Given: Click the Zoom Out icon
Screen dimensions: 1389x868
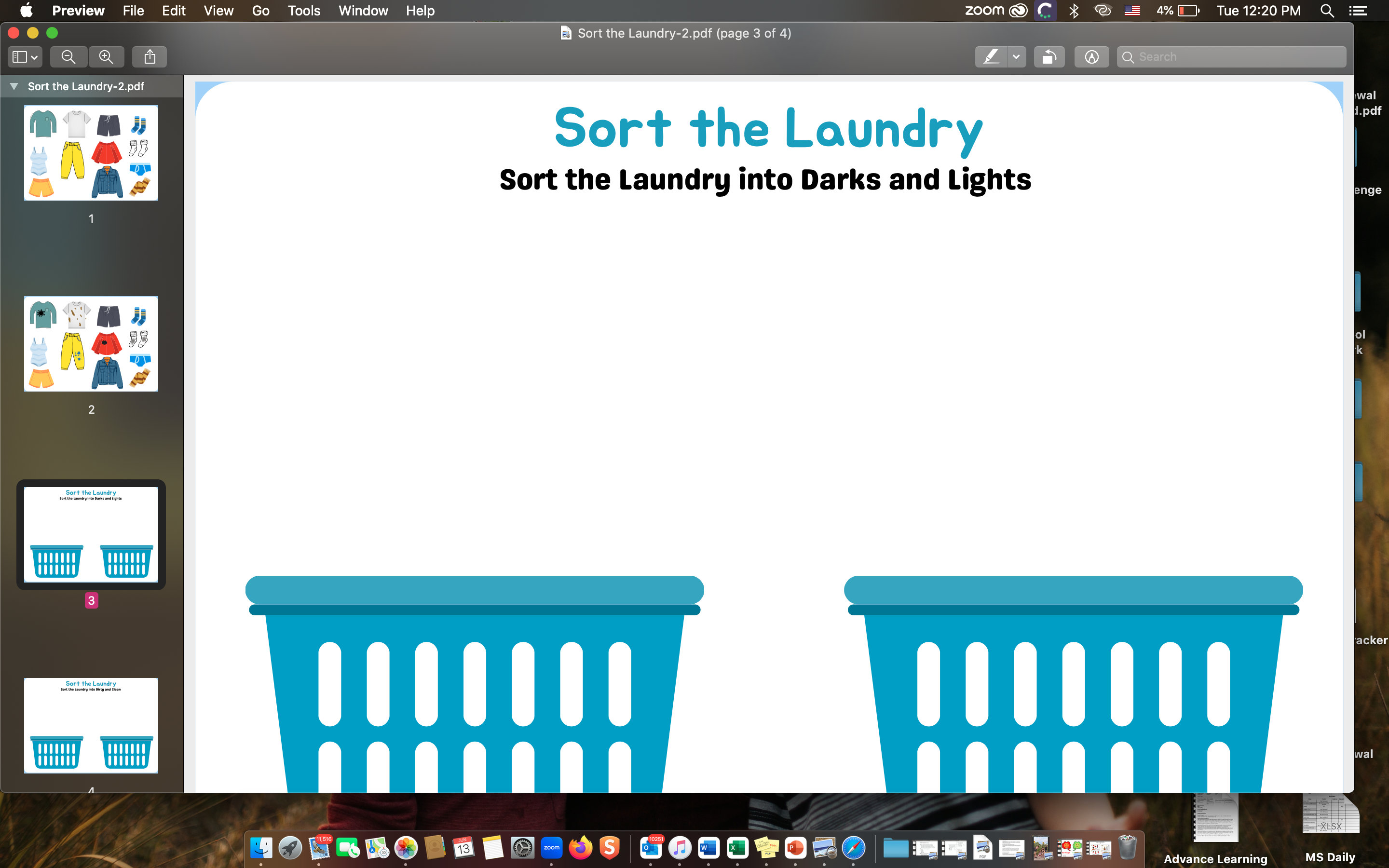Looking at the screenshot, I should (68, 56).
